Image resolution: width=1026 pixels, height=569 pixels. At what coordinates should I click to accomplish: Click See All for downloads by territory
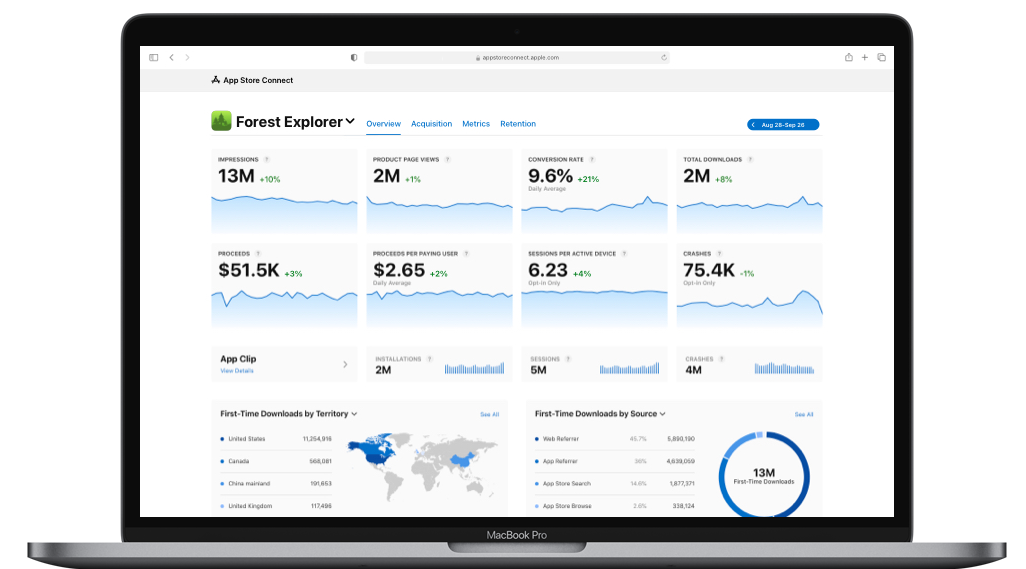point(489,415)
